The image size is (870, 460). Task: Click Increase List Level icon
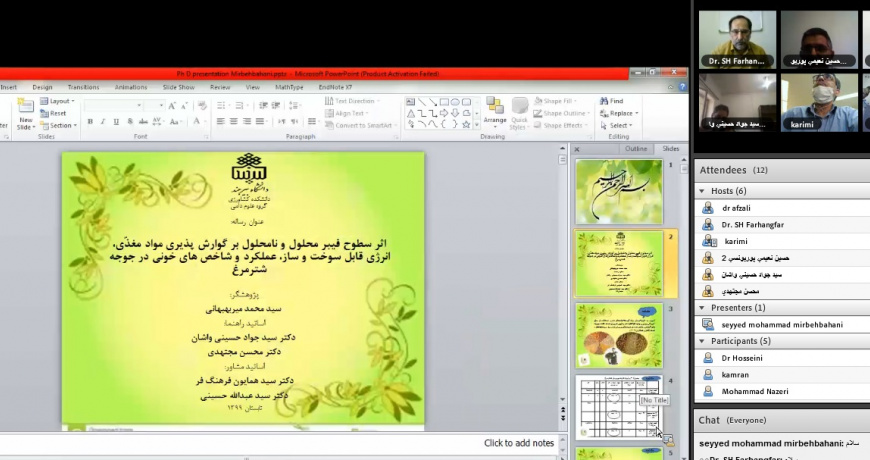276,105
